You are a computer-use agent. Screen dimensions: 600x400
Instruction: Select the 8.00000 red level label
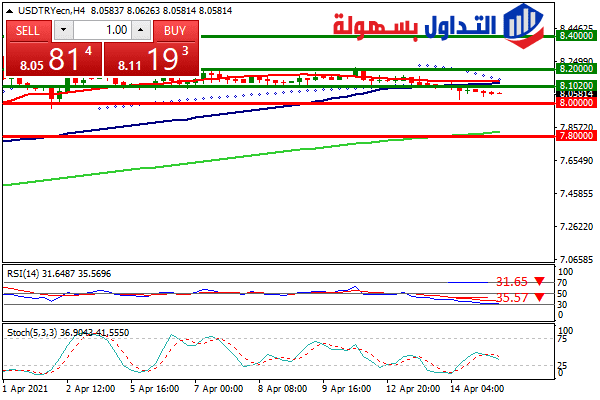(x=576, y=103)
